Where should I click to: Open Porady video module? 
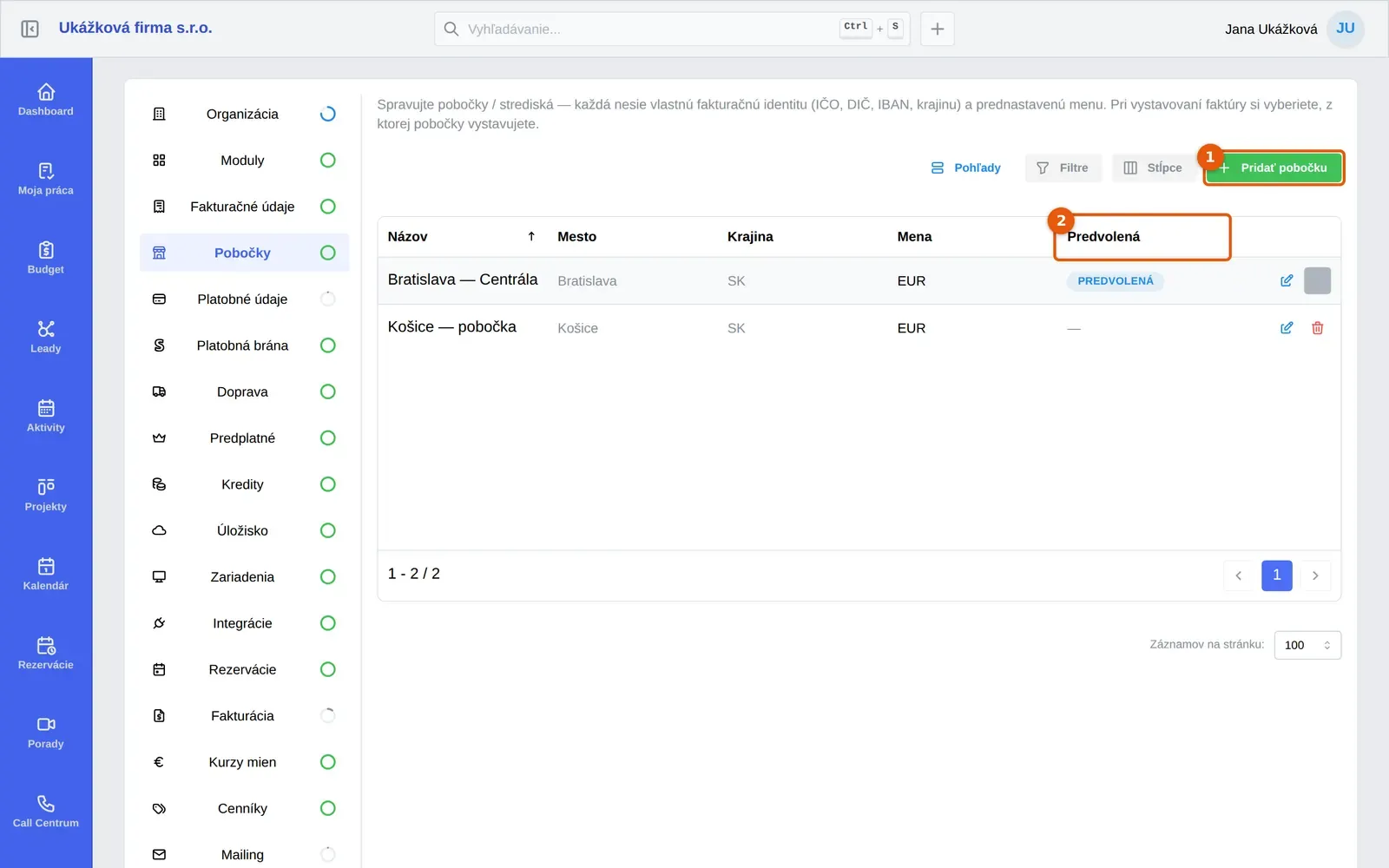click(46, 732)
